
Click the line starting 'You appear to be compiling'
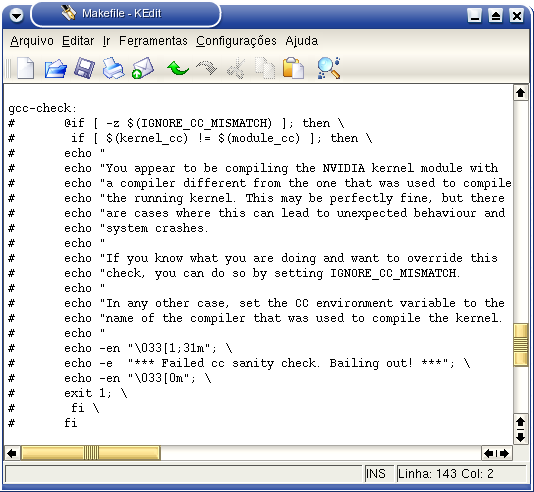coord(253,168)
